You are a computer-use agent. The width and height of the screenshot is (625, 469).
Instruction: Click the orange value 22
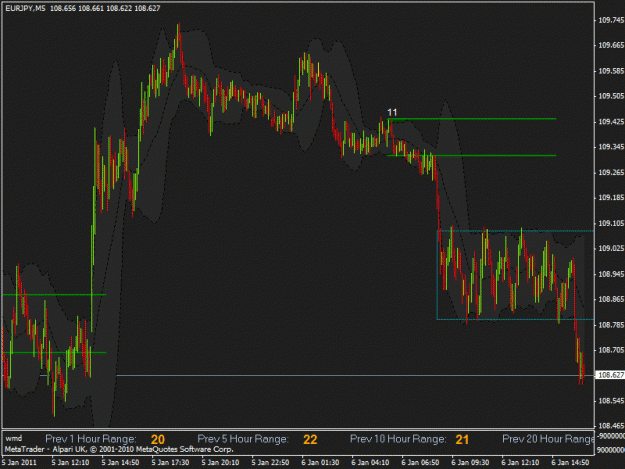pyautogui.click(x=310, y=440)
